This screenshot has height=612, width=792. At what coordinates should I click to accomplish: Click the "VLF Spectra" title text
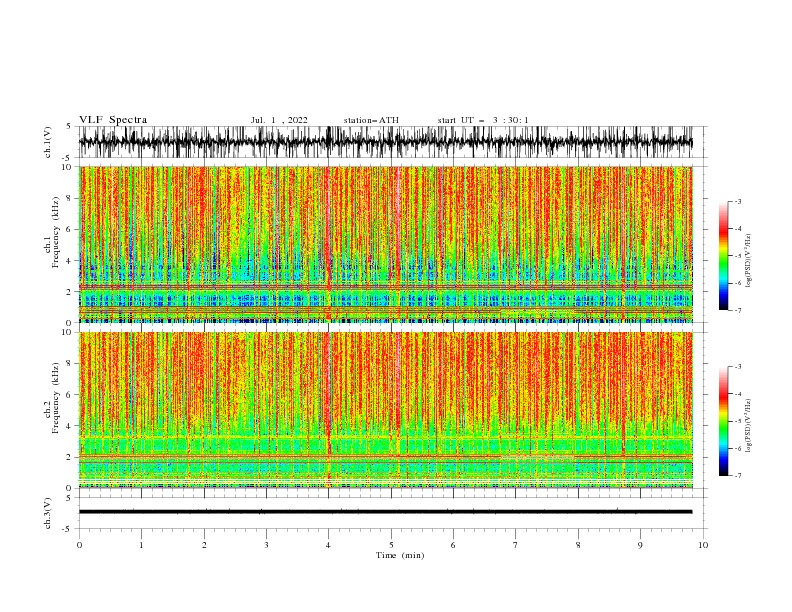tap(113, 120)
